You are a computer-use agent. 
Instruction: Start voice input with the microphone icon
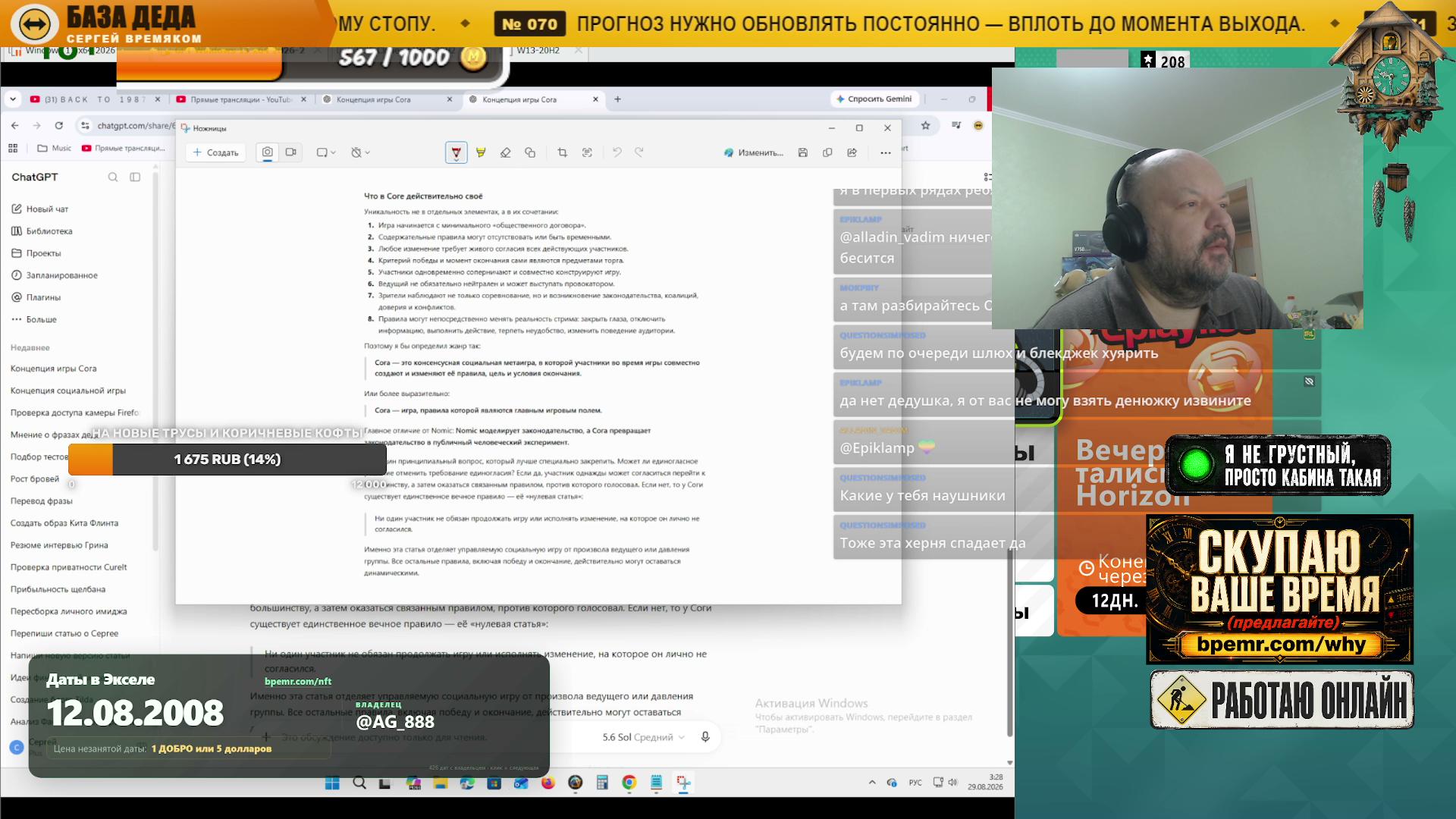point(705,737)
